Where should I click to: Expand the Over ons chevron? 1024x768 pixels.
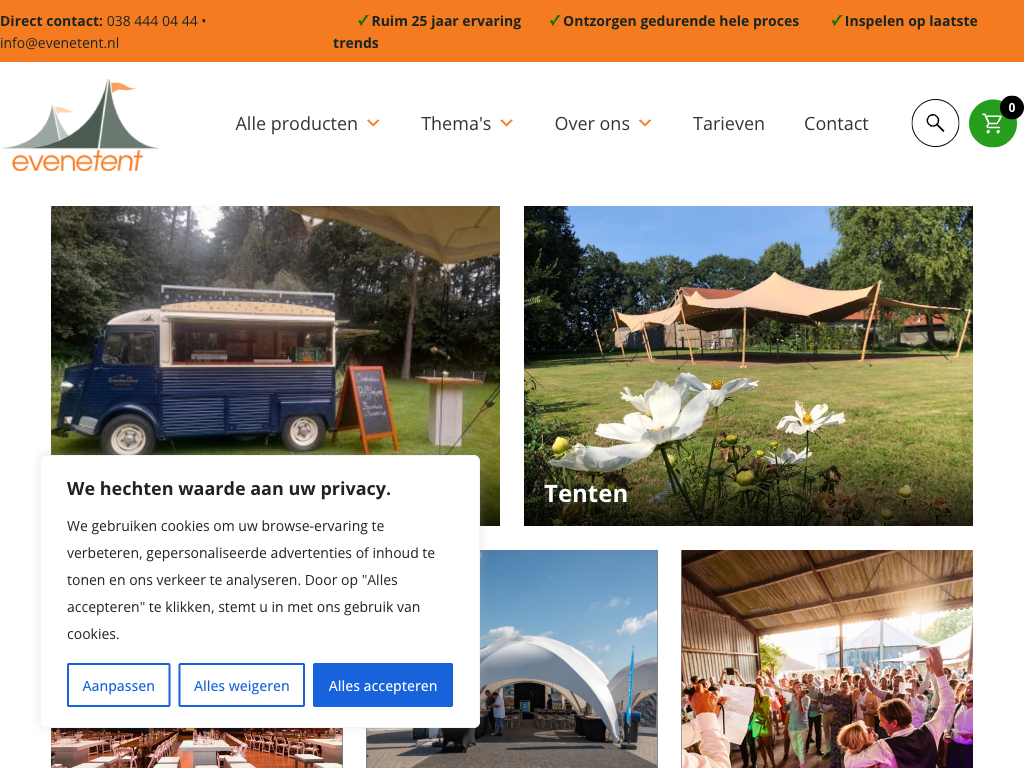(645, 123)
